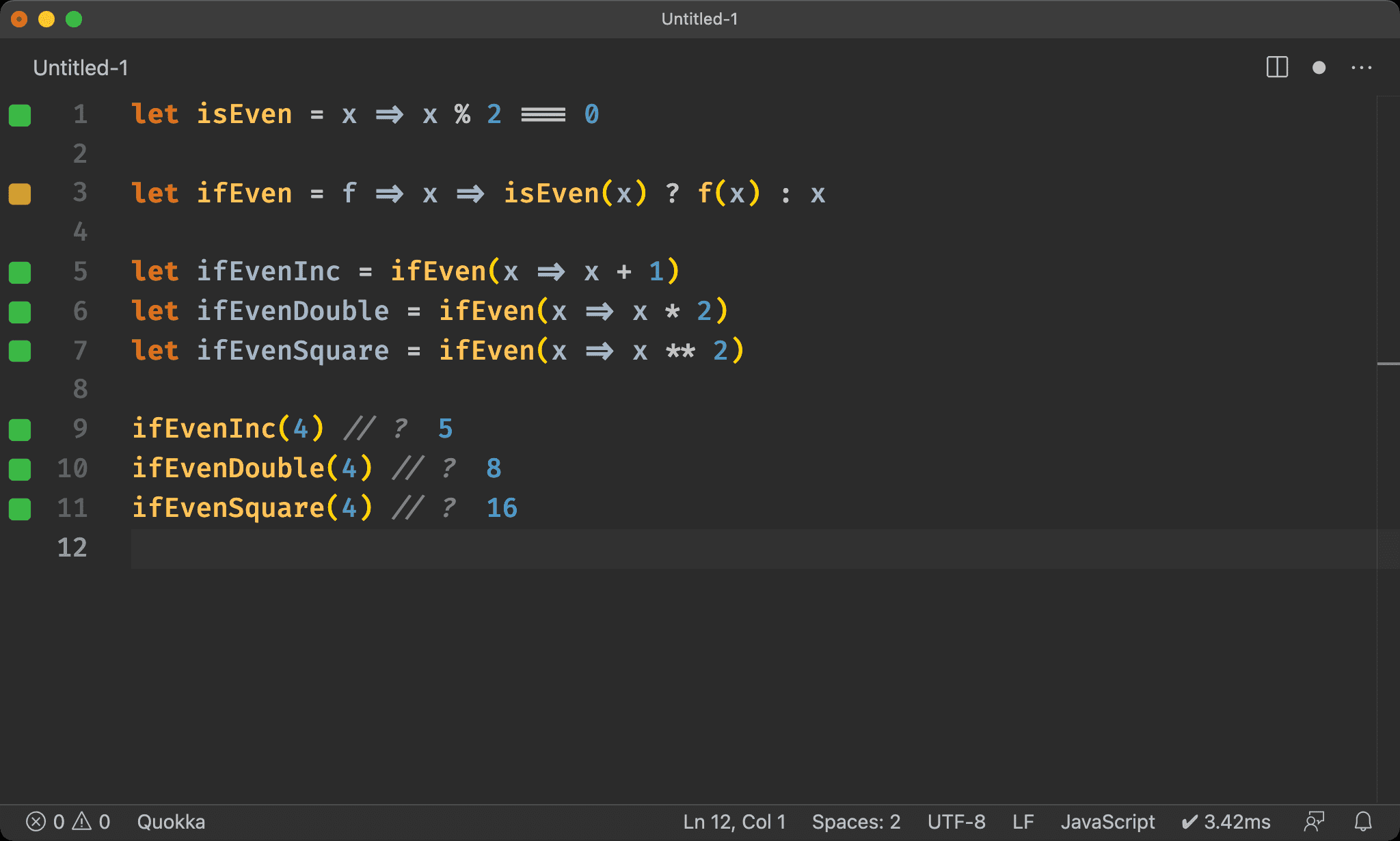Viewport: 1400px width, 841px height.
Task: Click the Quokka status bar item
Action: (x=171, y=821)
